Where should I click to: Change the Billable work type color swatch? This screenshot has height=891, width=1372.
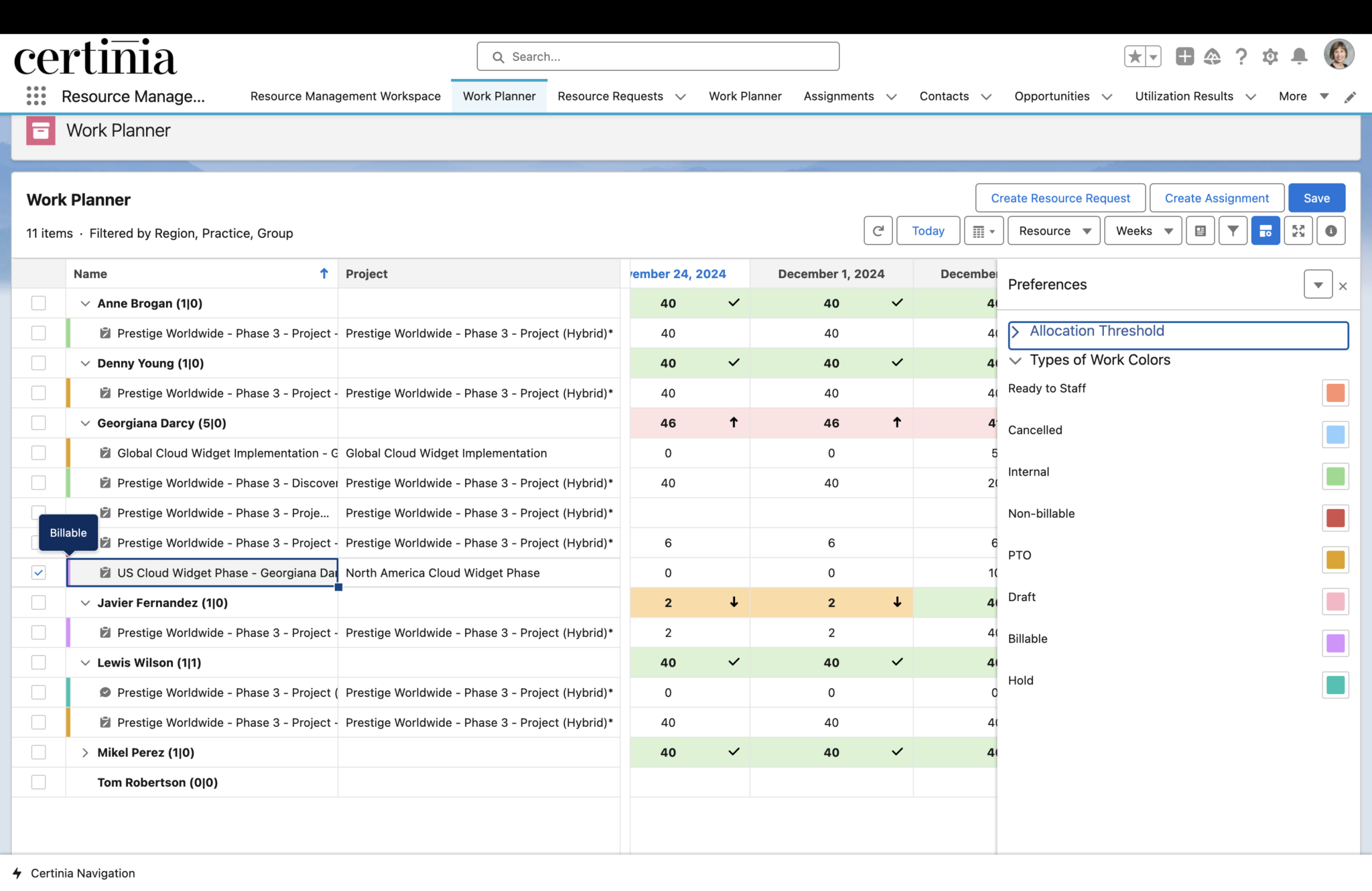click(1335, 643)
